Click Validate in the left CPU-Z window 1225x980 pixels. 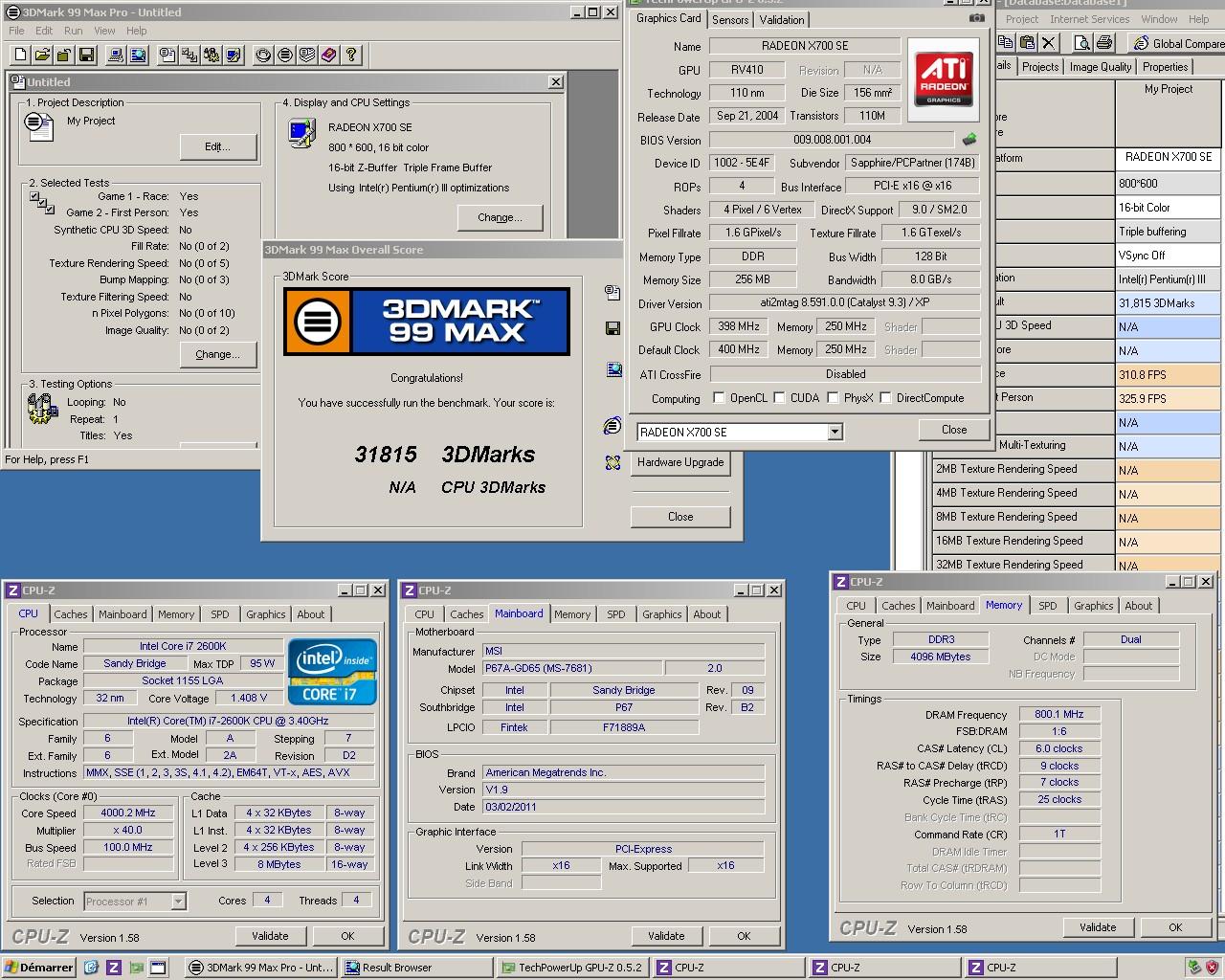click(x=270, y=936)
